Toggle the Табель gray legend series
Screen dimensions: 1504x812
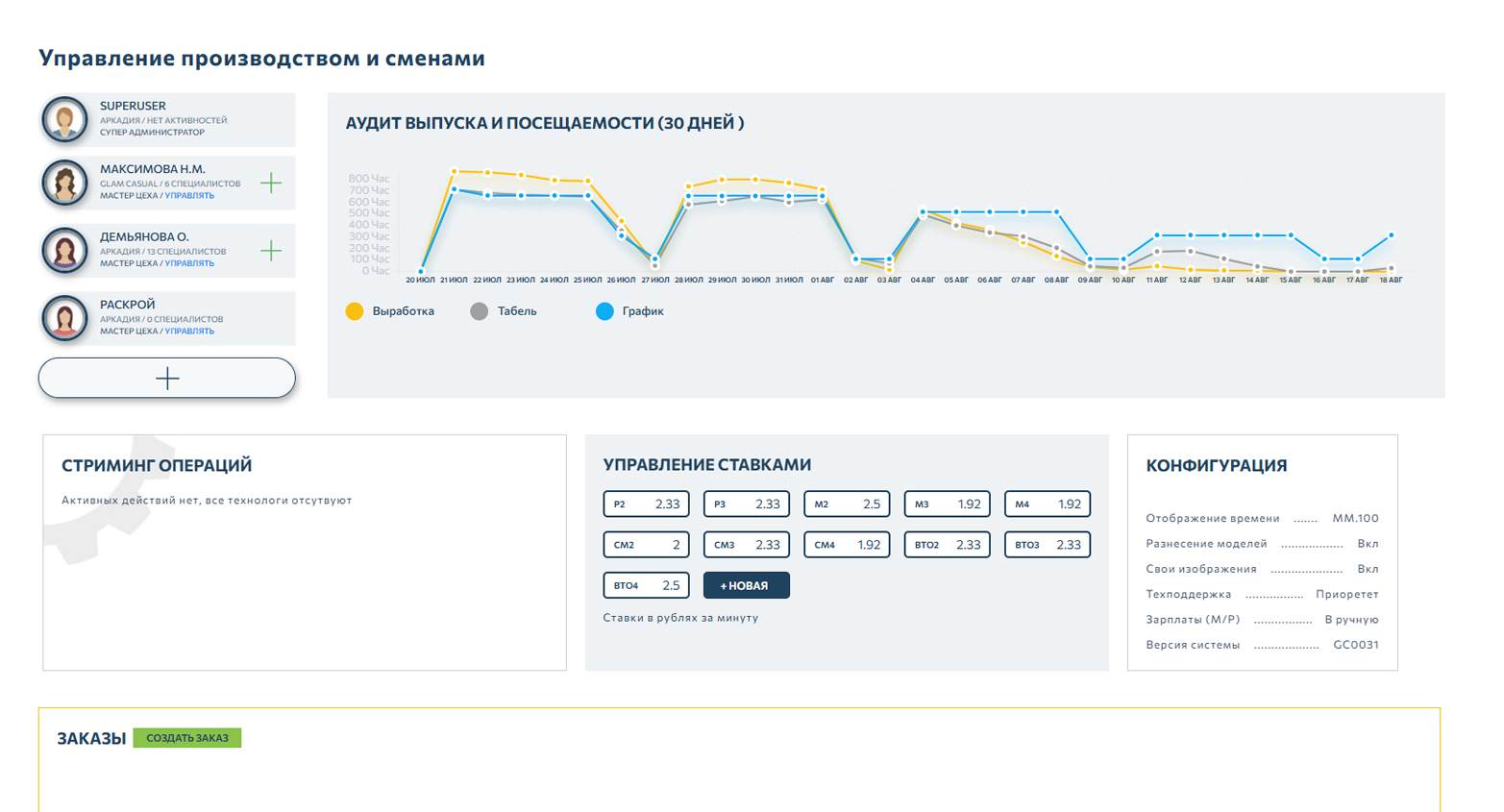pos(504,311)
